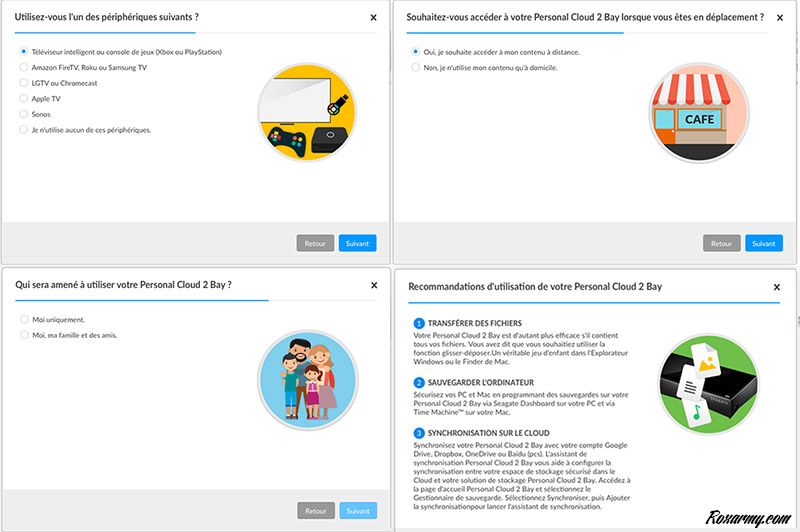Choose Moi, ma famille et des amis

coord(24,335)
